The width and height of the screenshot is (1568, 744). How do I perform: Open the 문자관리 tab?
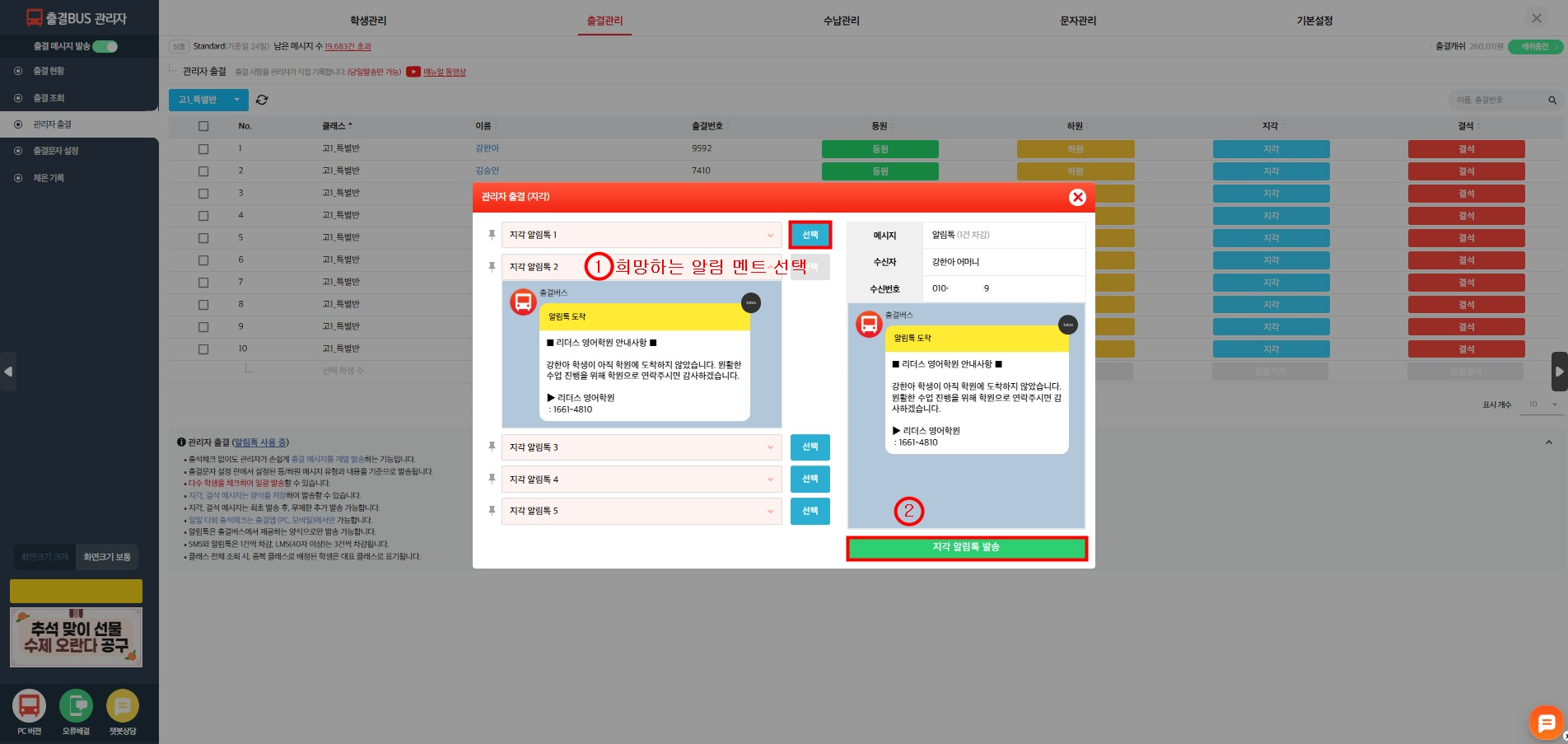[1077, 21]
